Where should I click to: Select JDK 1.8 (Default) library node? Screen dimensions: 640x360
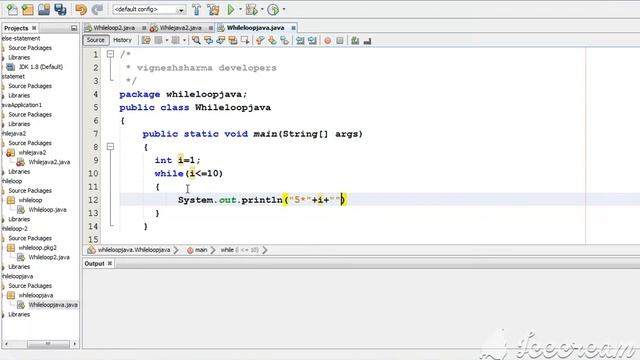[40, 67]
